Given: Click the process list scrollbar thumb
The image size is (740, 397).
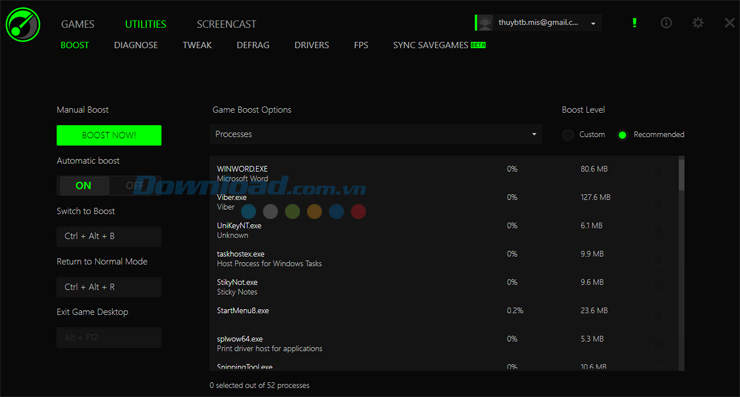Looking at the screenshot, I should click(681, 174).
